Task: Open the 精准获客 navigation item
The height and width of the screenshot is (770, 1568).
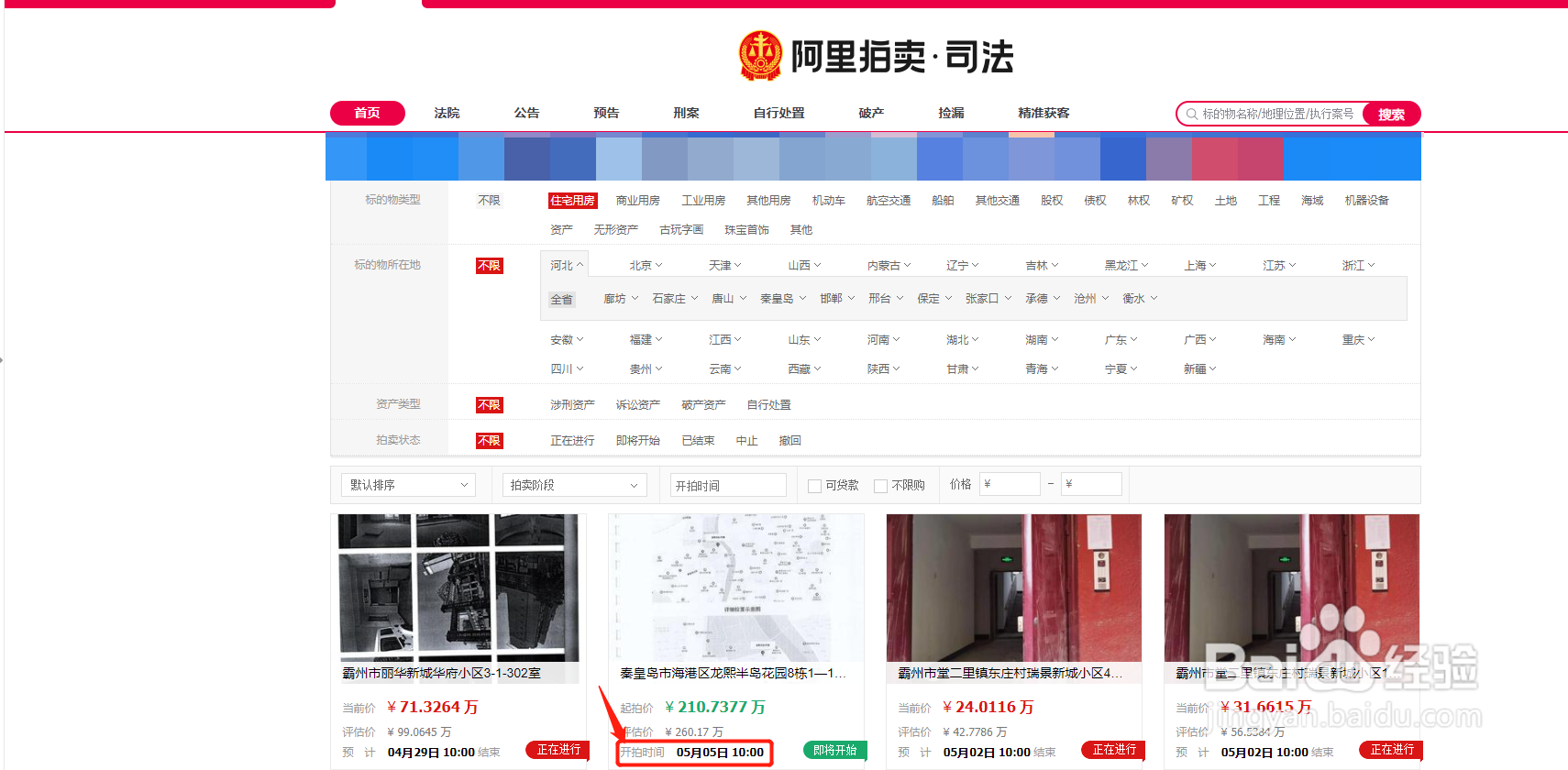Action: [1043, 113]
